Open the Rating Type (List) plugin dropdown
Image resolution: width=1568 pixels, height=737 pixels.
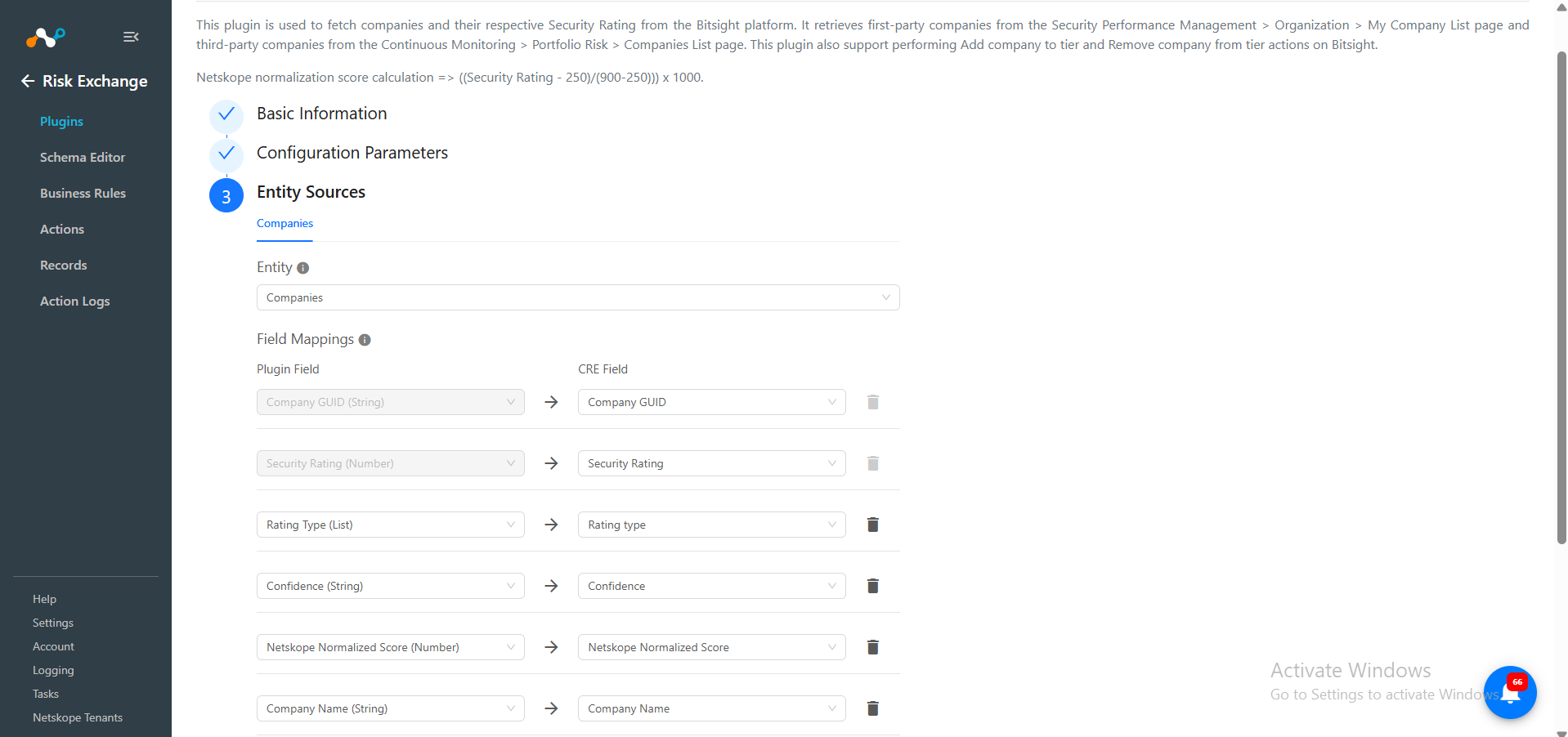tap(391, 525)
